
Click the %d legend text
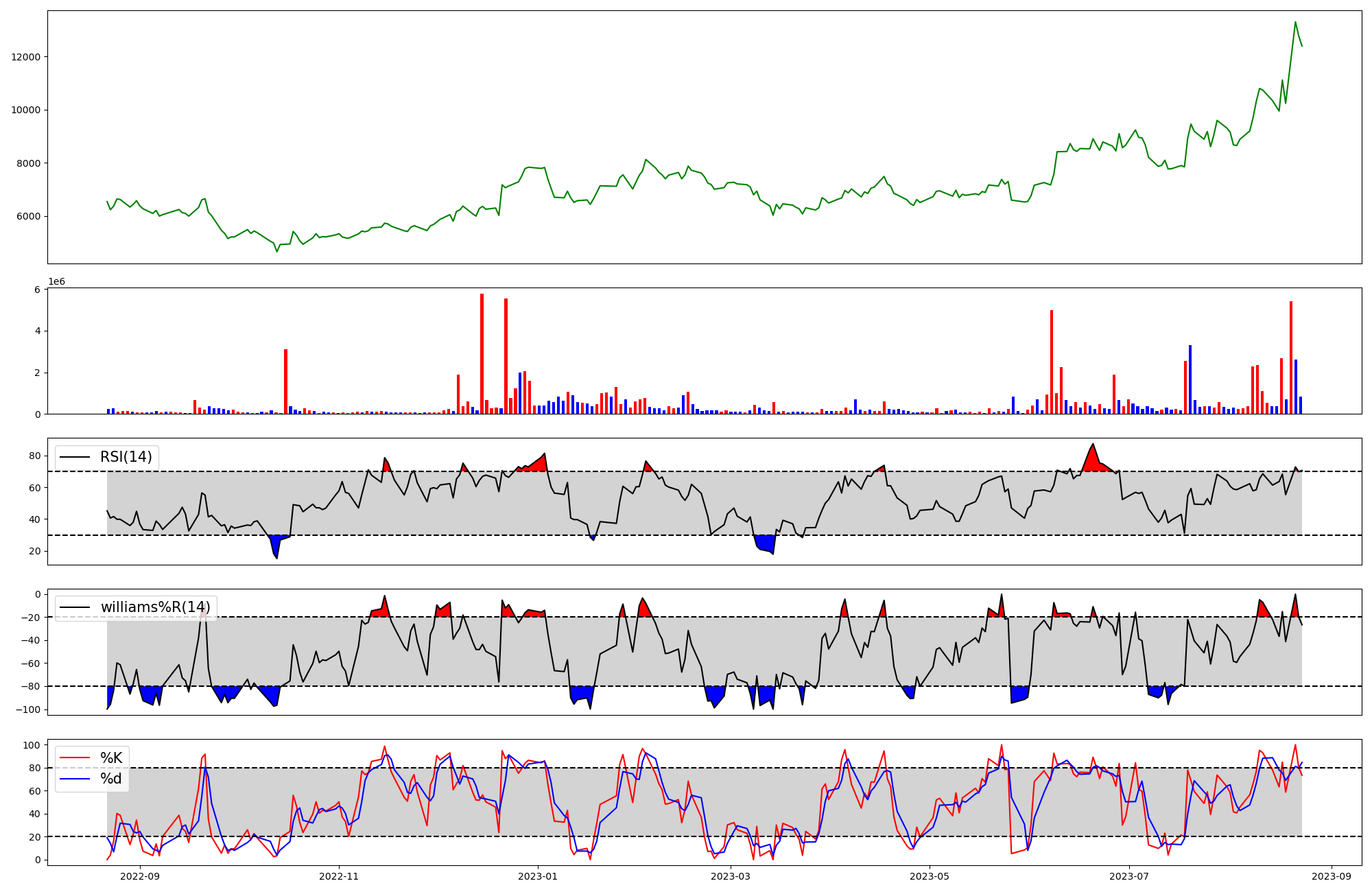[x=111, y=779]
